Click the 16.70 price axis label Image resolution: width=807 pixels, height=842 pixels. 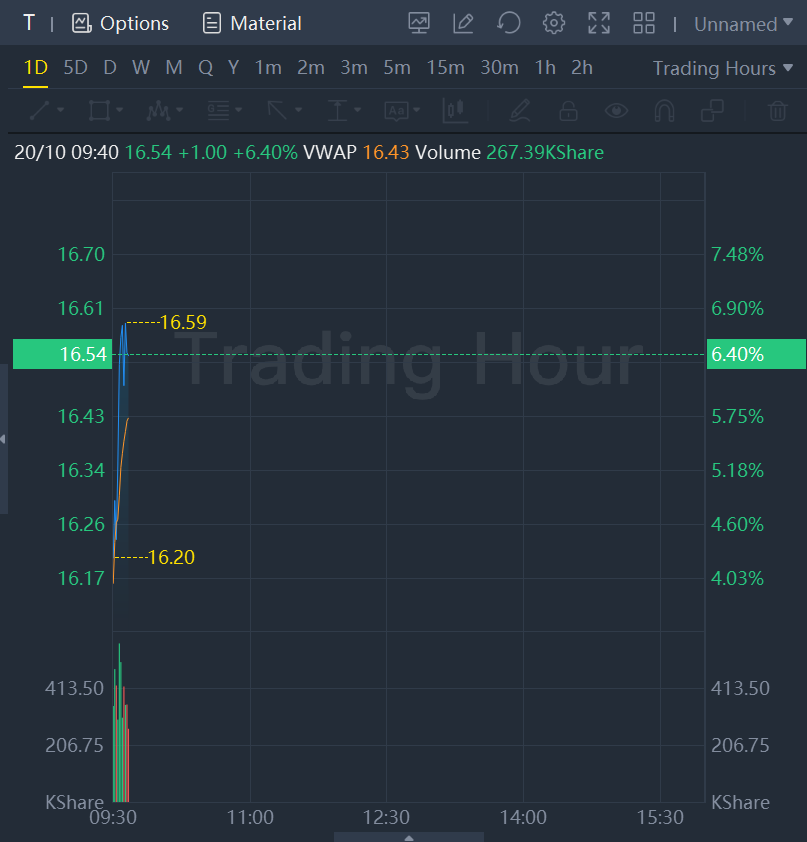[81, 255]
